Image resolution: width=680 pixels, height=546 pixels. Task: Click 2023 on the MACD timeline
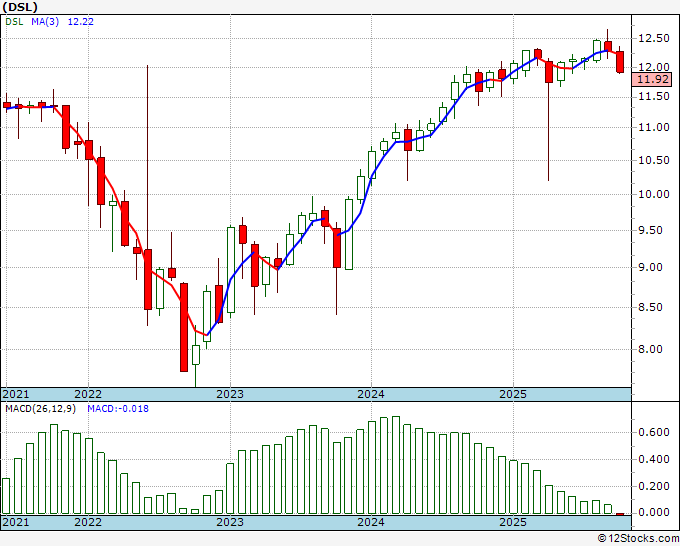tap(230, 522)
